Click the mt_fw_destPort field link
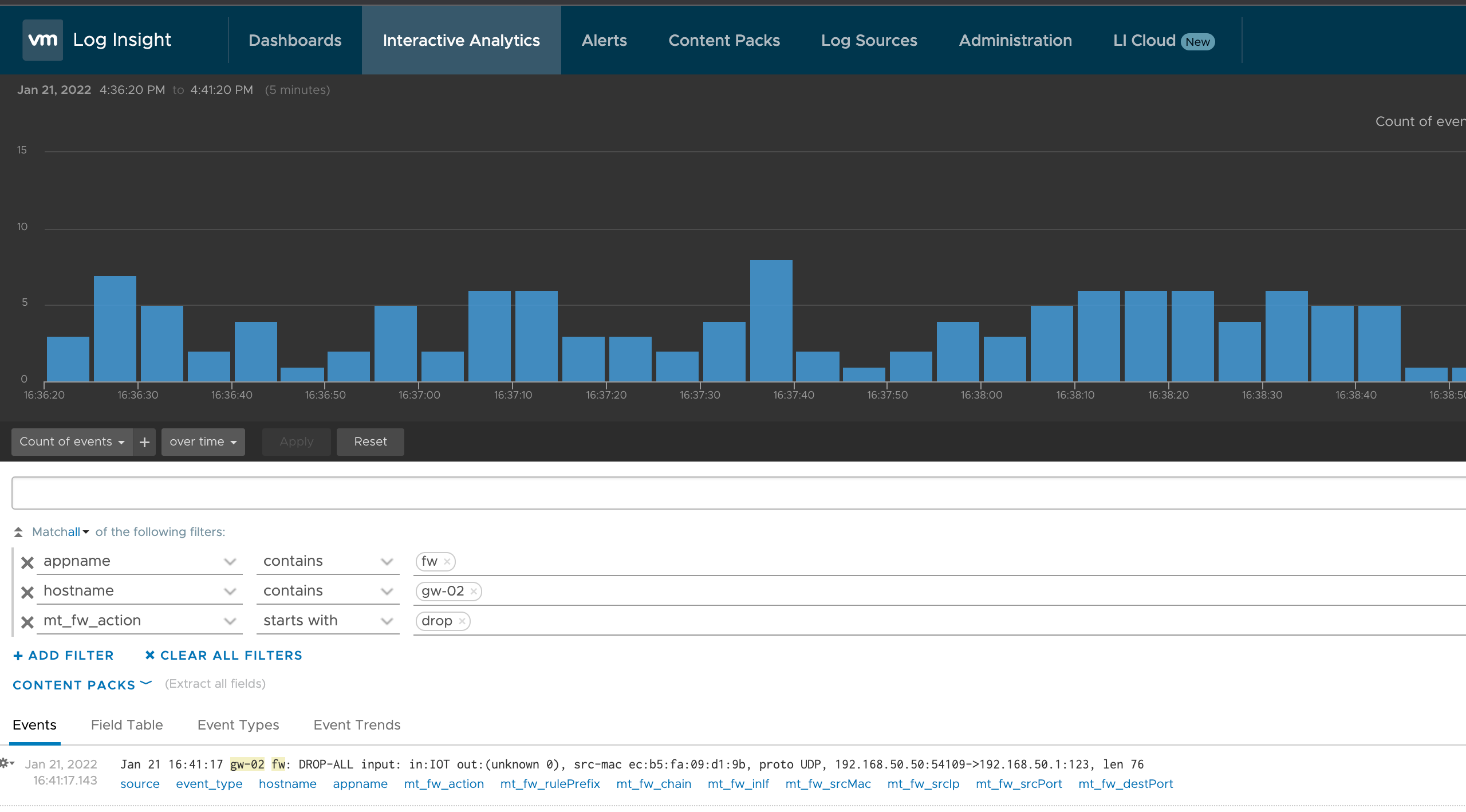The image size is (1466, 812). (1125, 784)
